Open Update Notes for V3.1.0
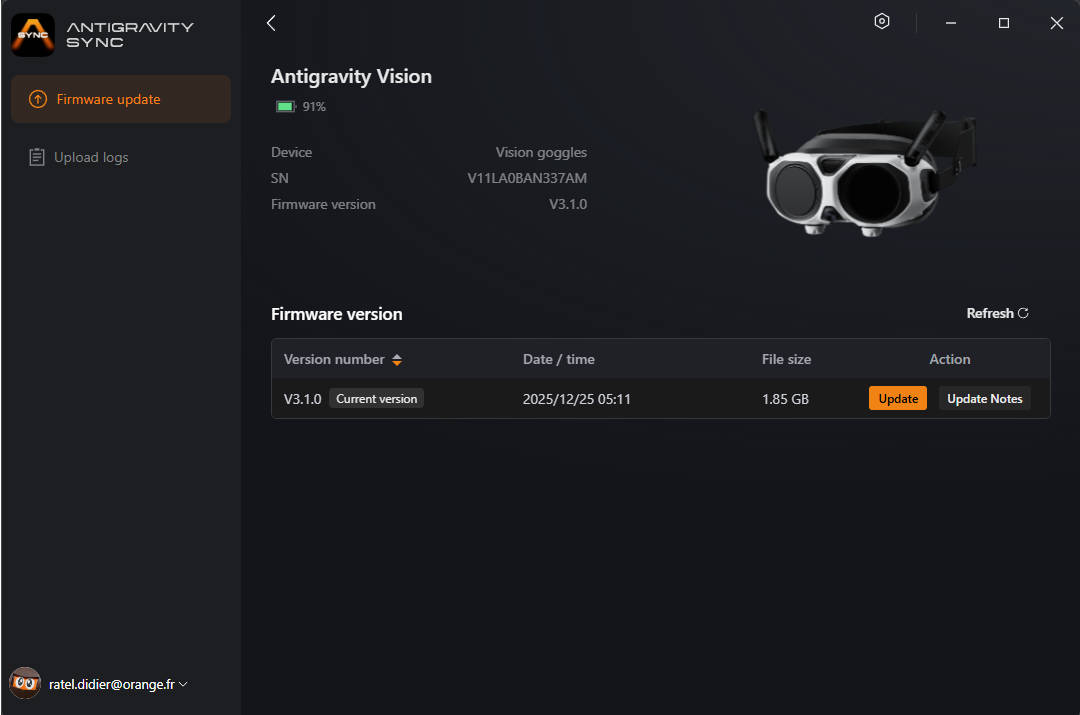Viewport: 1080px width, 715px height. [984, 398]
